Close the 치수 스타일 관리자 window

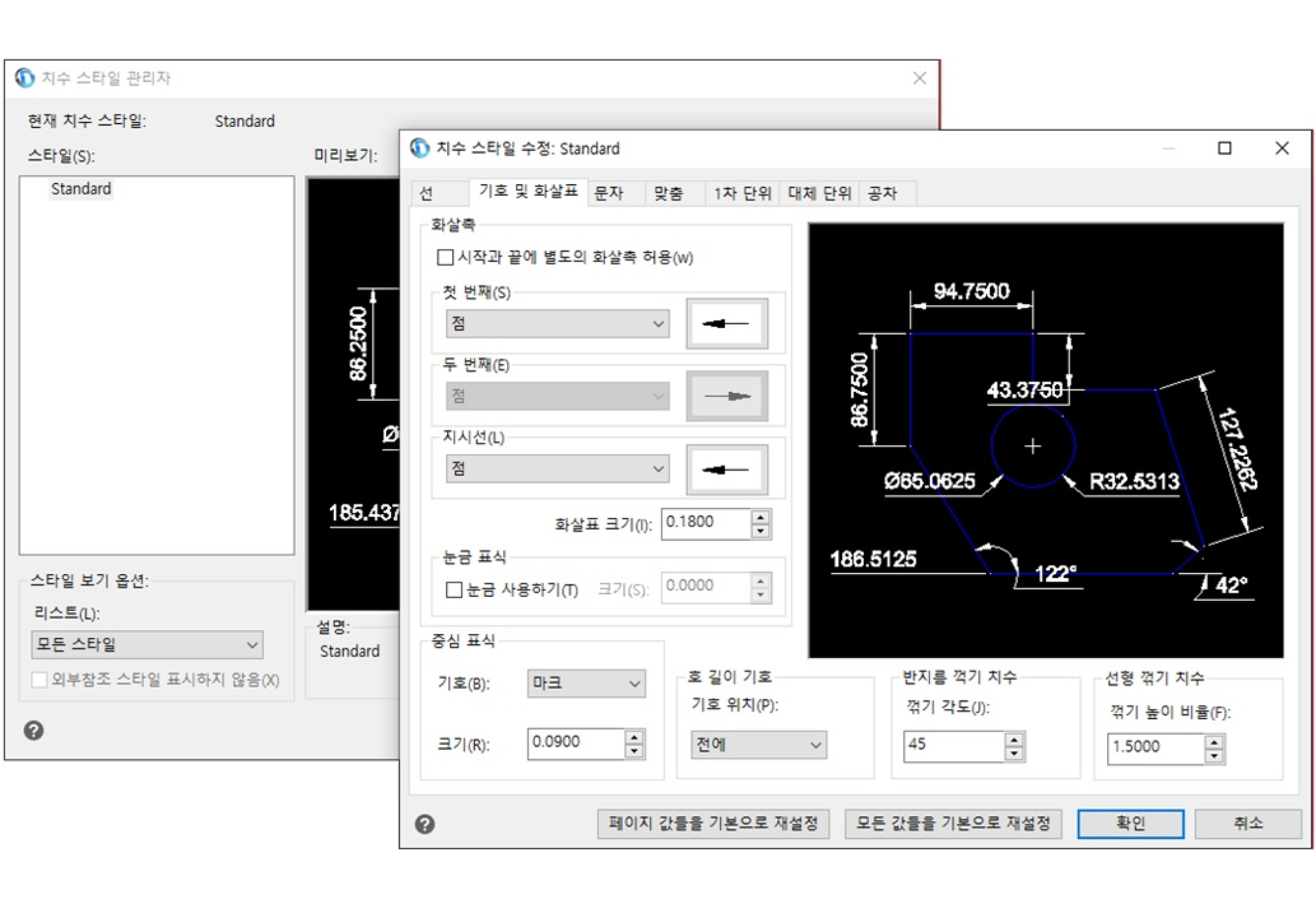919,78
